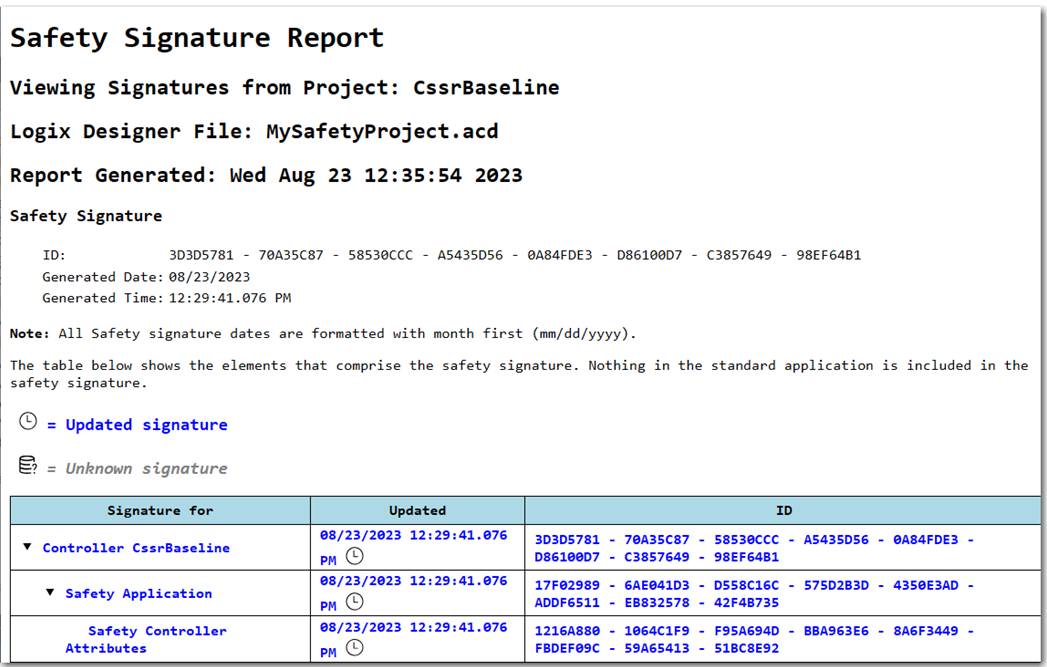Click clock icon in Safety Controller Attributes row
Image resolution: width=1047 pixels, height=667 pixels.
[x=354, y=648]
